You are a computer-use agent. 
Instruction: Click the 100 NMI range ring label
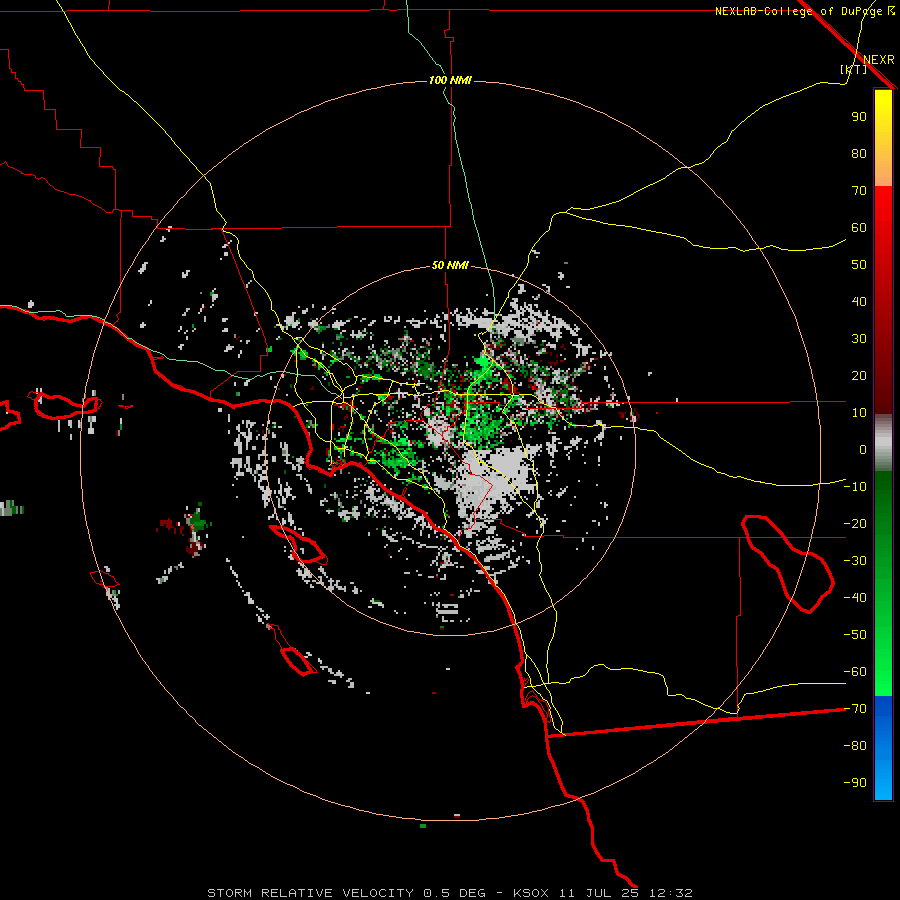450,80
